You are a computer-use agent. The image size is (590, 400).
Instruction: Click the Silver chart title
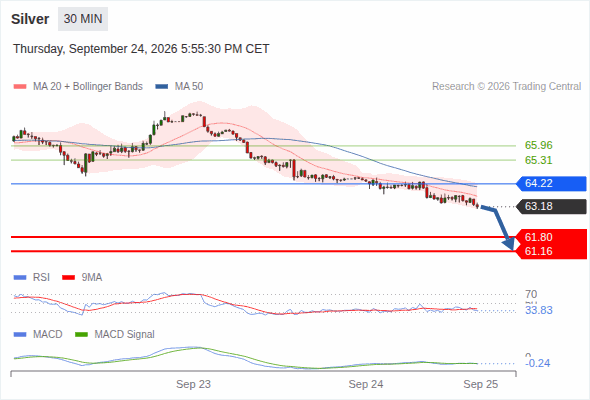(x=30, y=19)
